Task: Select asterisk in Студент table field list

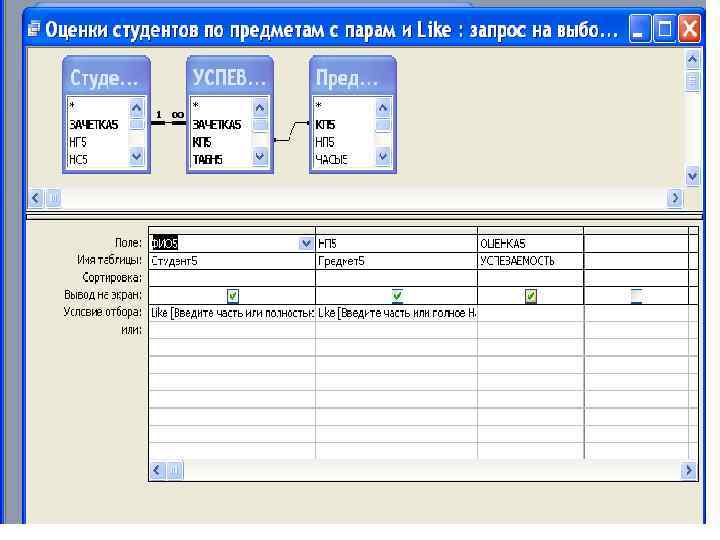Action: coord(72,106)
